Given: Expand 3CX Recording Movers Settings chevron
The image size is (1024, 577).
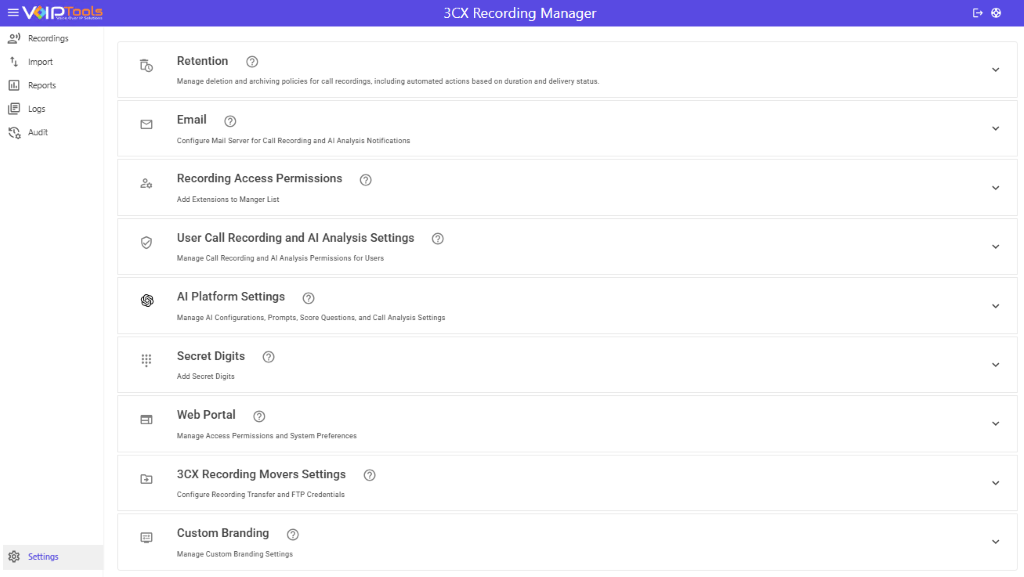Looking at the screenshot, I should coord(995,483).
